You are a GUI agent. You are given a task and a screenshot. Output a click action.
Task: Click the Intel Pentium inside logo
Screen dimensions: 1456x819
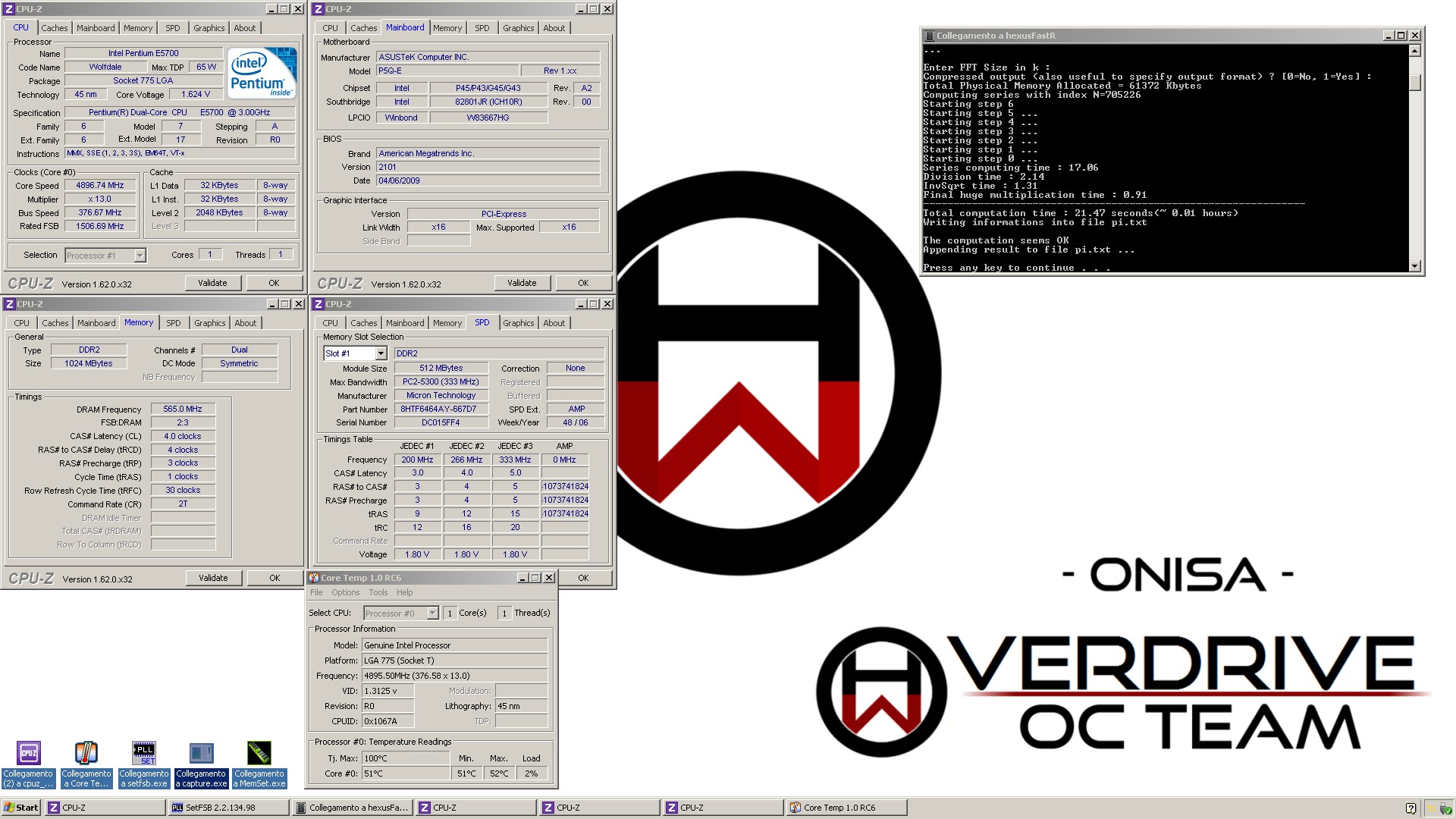[262, 73]
